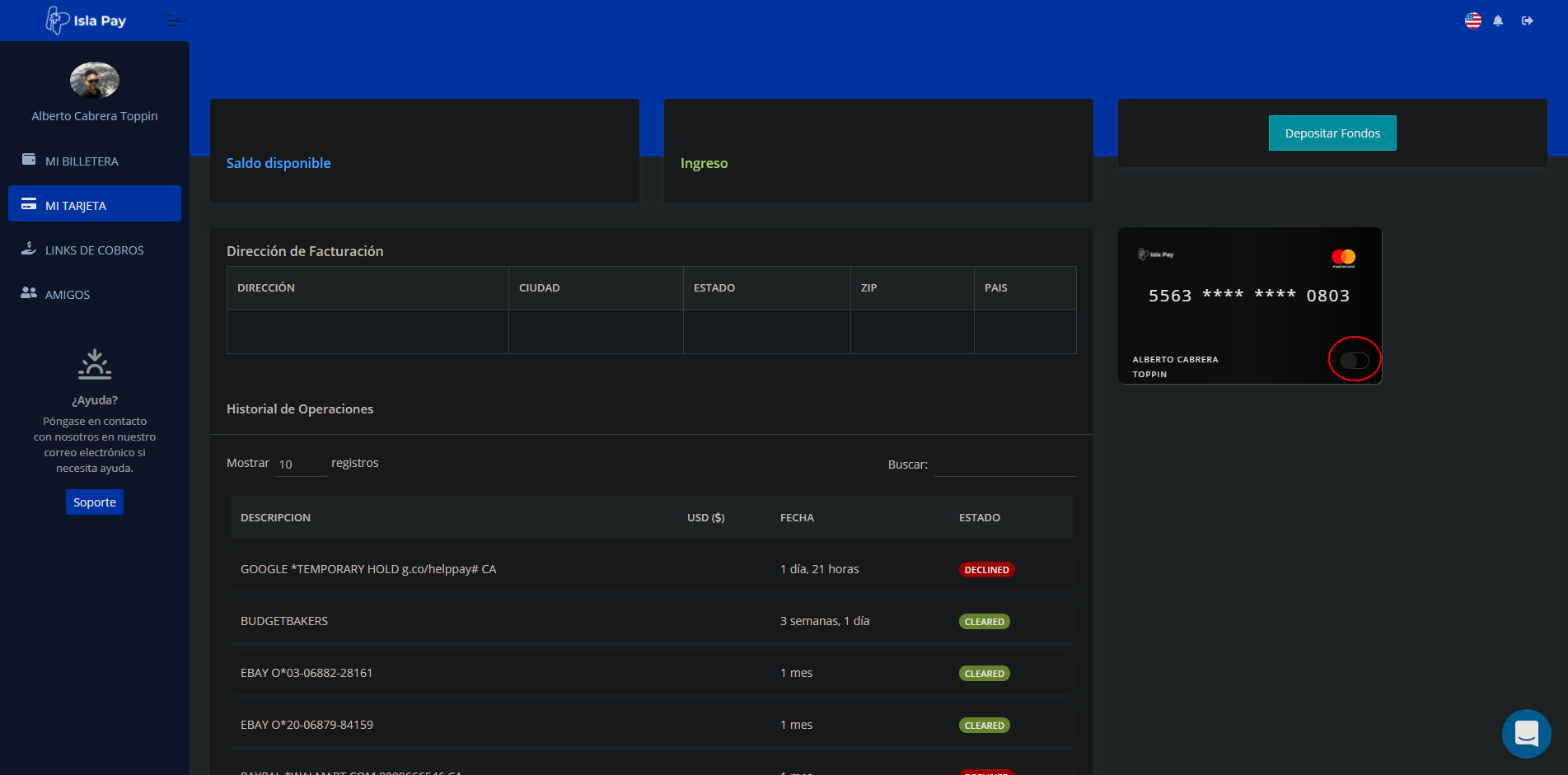Open language selector US flag icon
Viewport: 1568px width, 775px height.
(1473, 21)
